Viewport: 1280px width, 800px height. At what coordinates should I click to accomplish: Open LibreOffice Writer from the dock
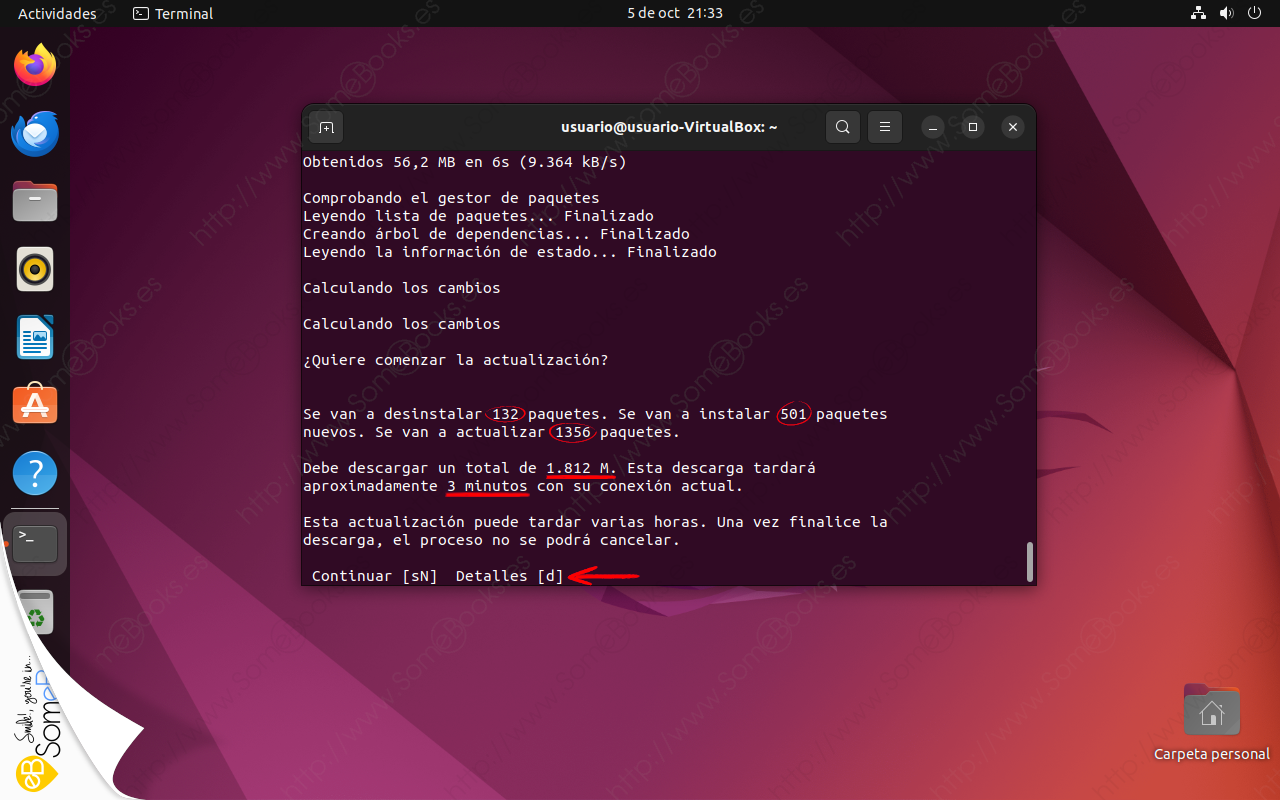pos(35,337)
